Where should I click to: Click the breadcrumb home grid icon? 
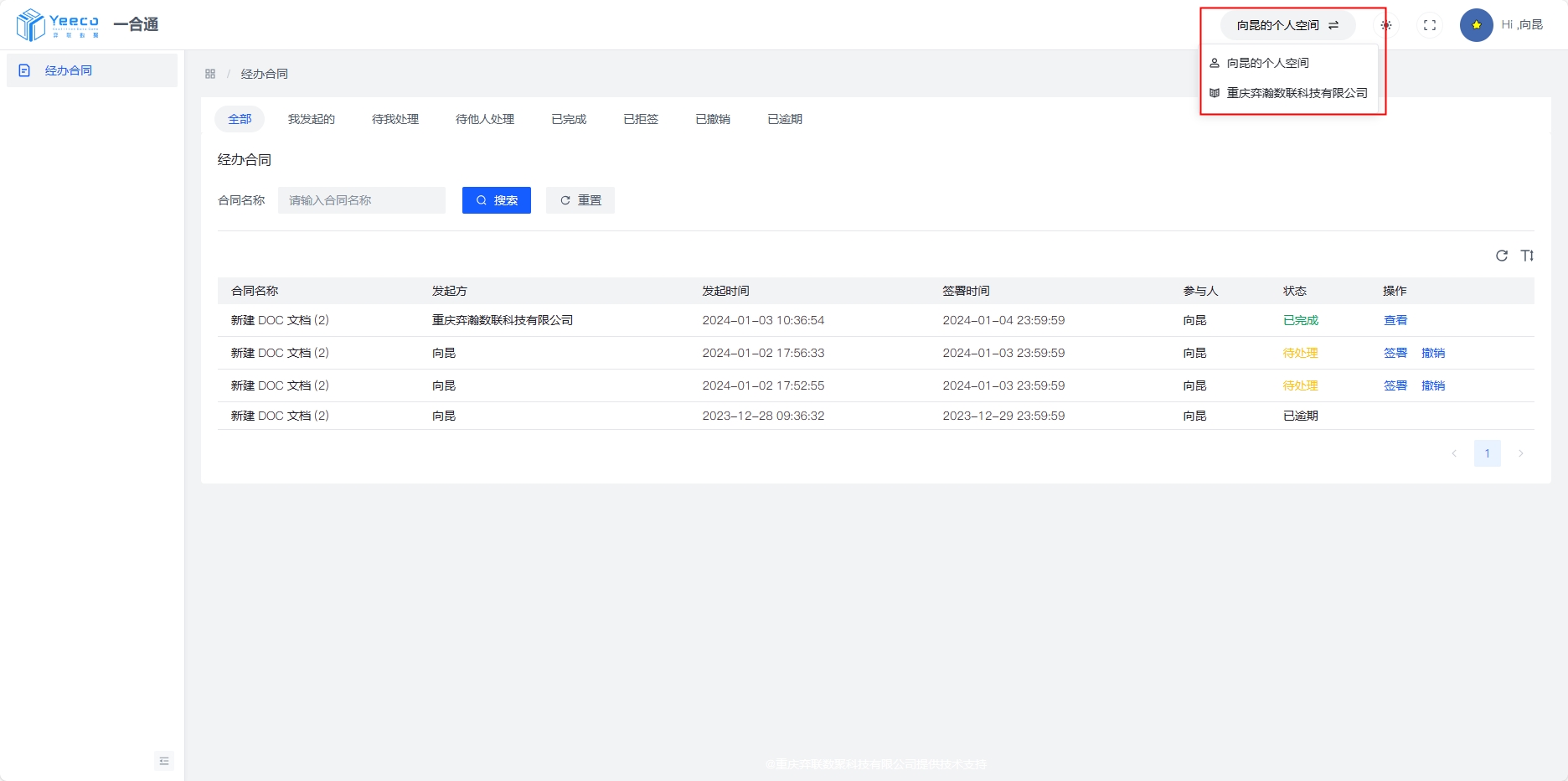click(x=210, y=74)
